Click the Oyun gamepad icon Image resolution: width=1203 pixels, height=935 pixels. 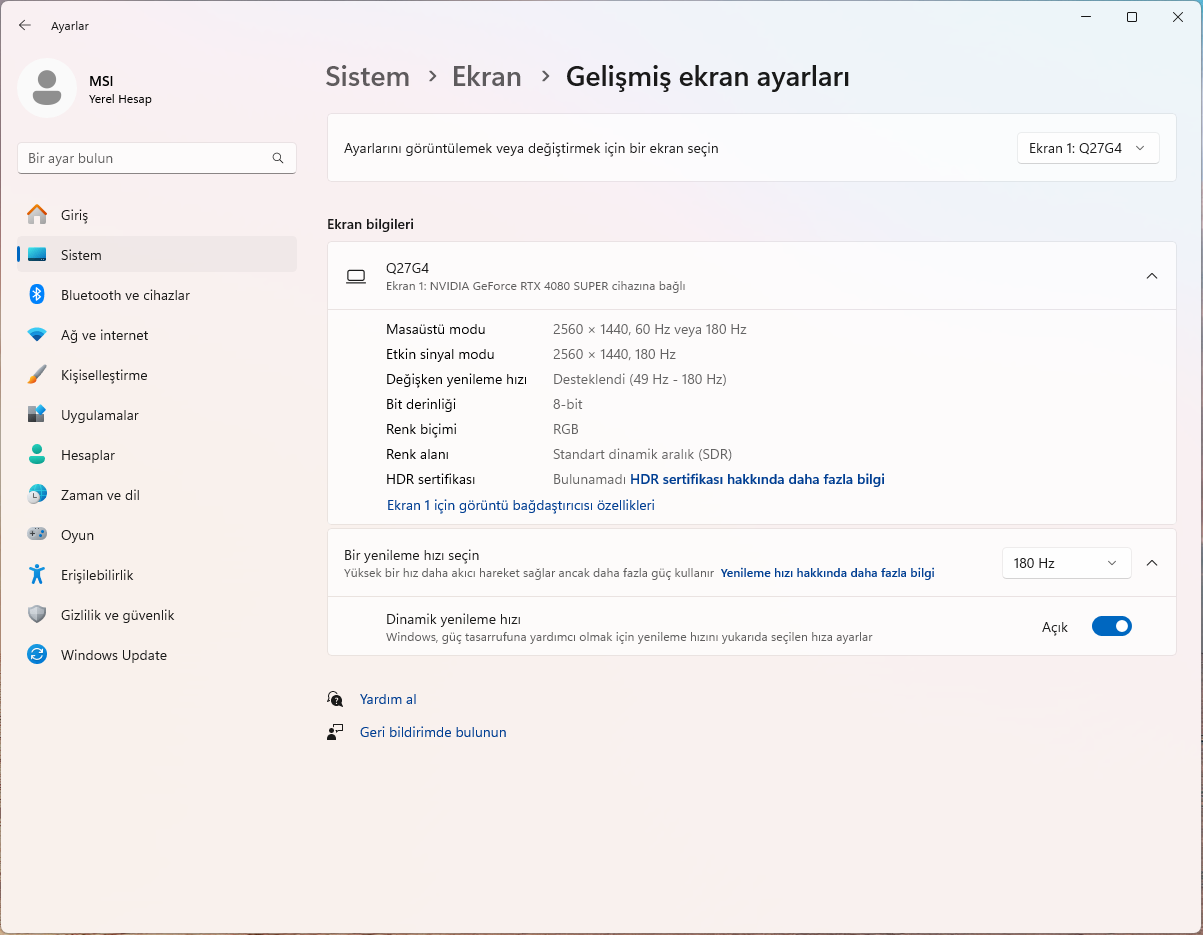tap(37, 534)
